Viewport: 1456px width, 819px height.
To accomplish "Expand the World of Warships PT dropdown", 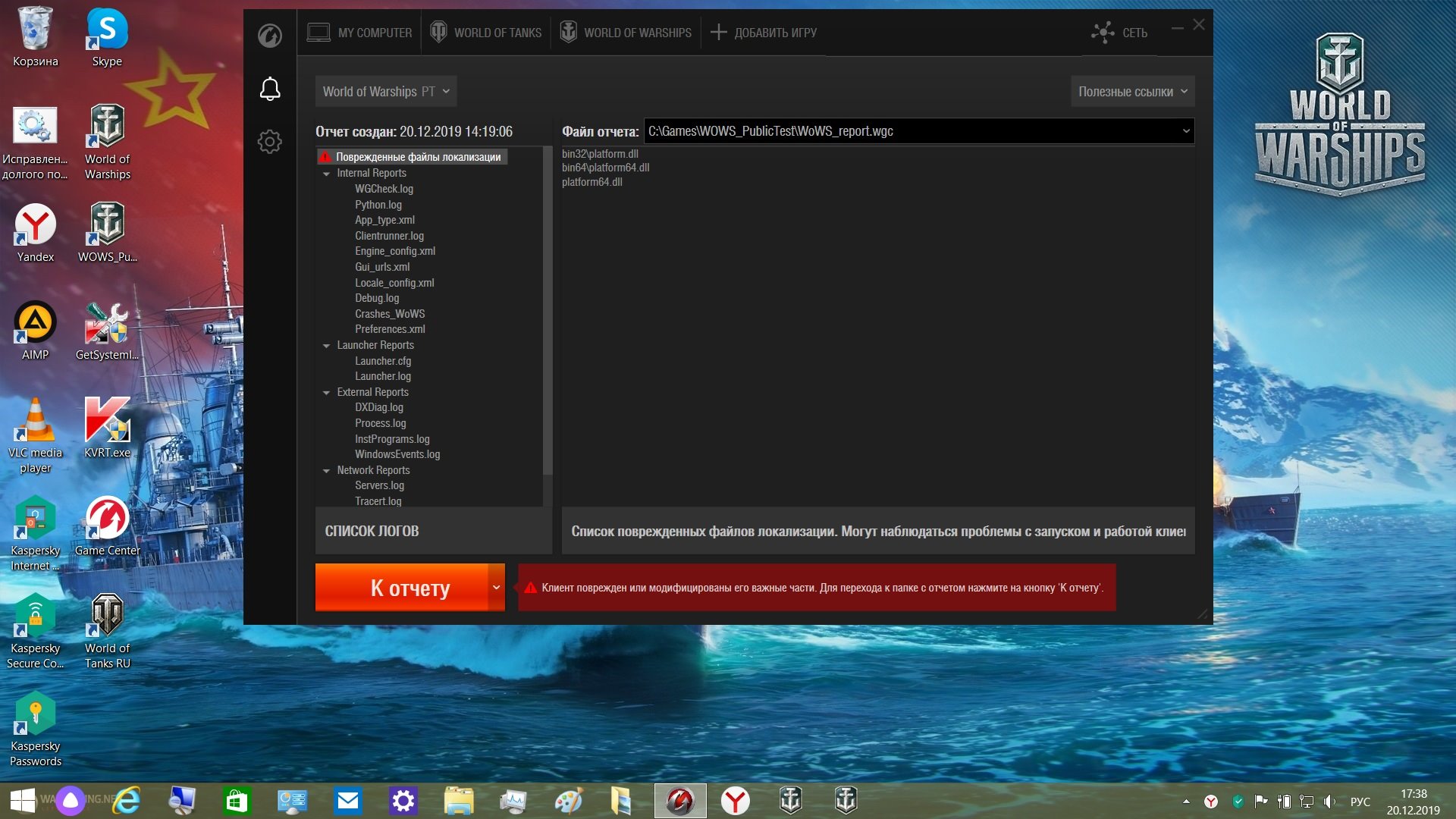I will [x=449, y=91].
